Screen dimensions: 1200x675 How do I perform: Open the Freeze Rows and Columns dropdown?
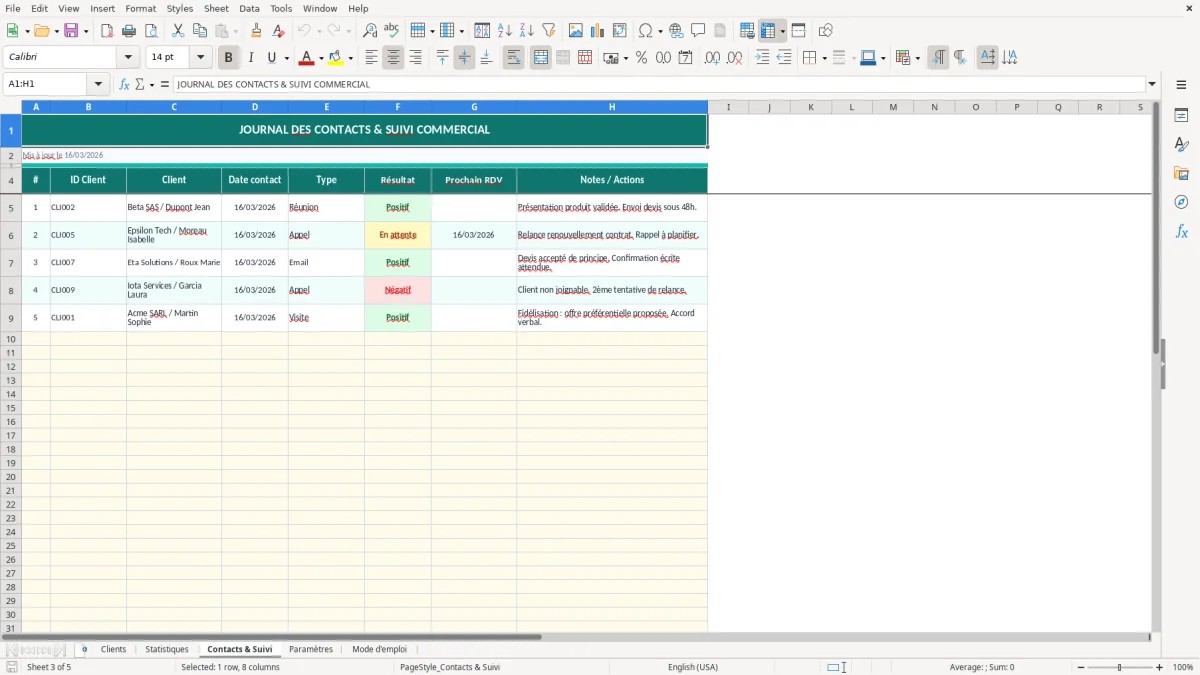pyautogui.click(x=783, y=31)
